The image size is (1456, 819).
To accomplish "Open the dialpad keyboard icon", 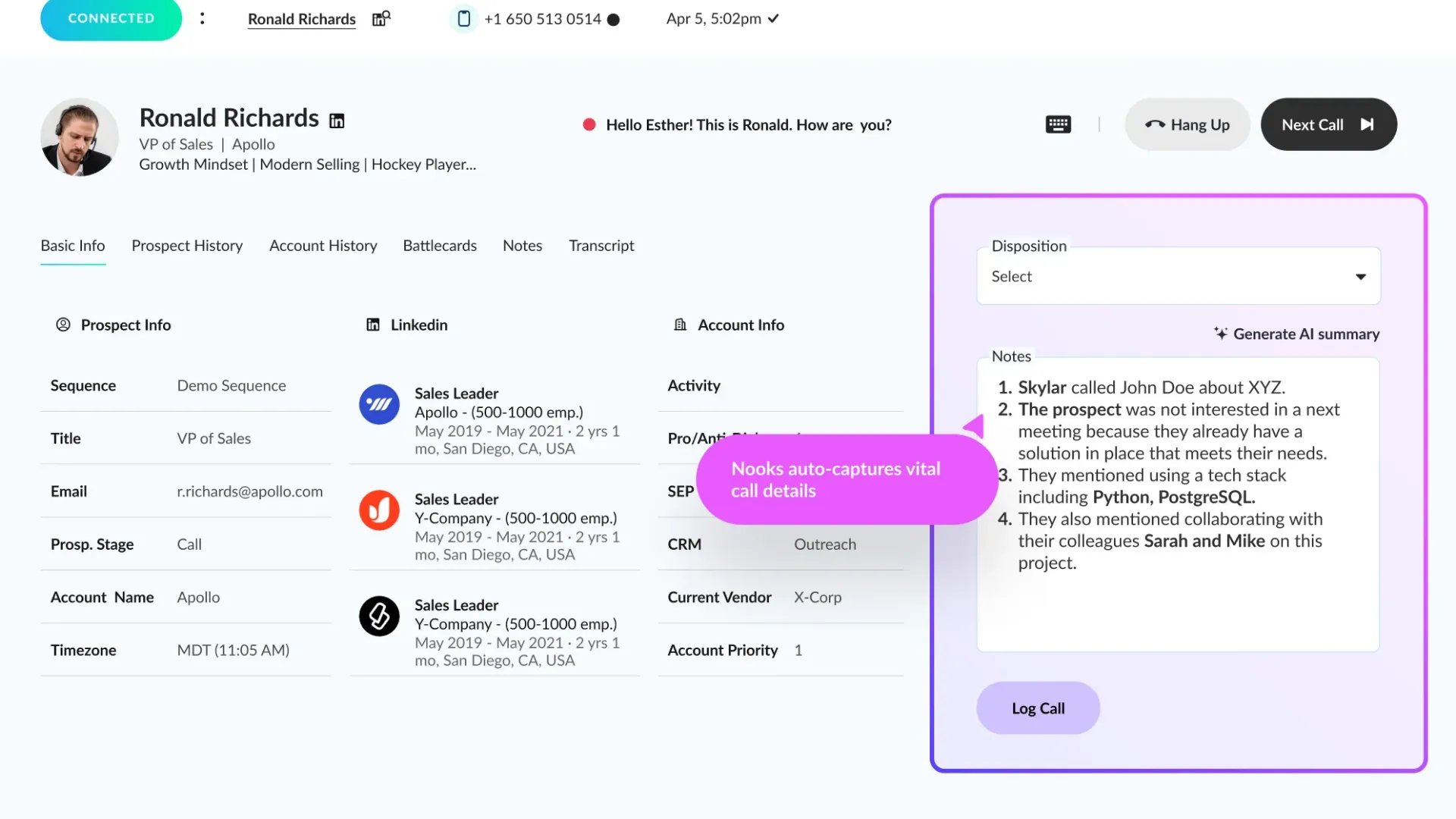I will [1058, 124].
